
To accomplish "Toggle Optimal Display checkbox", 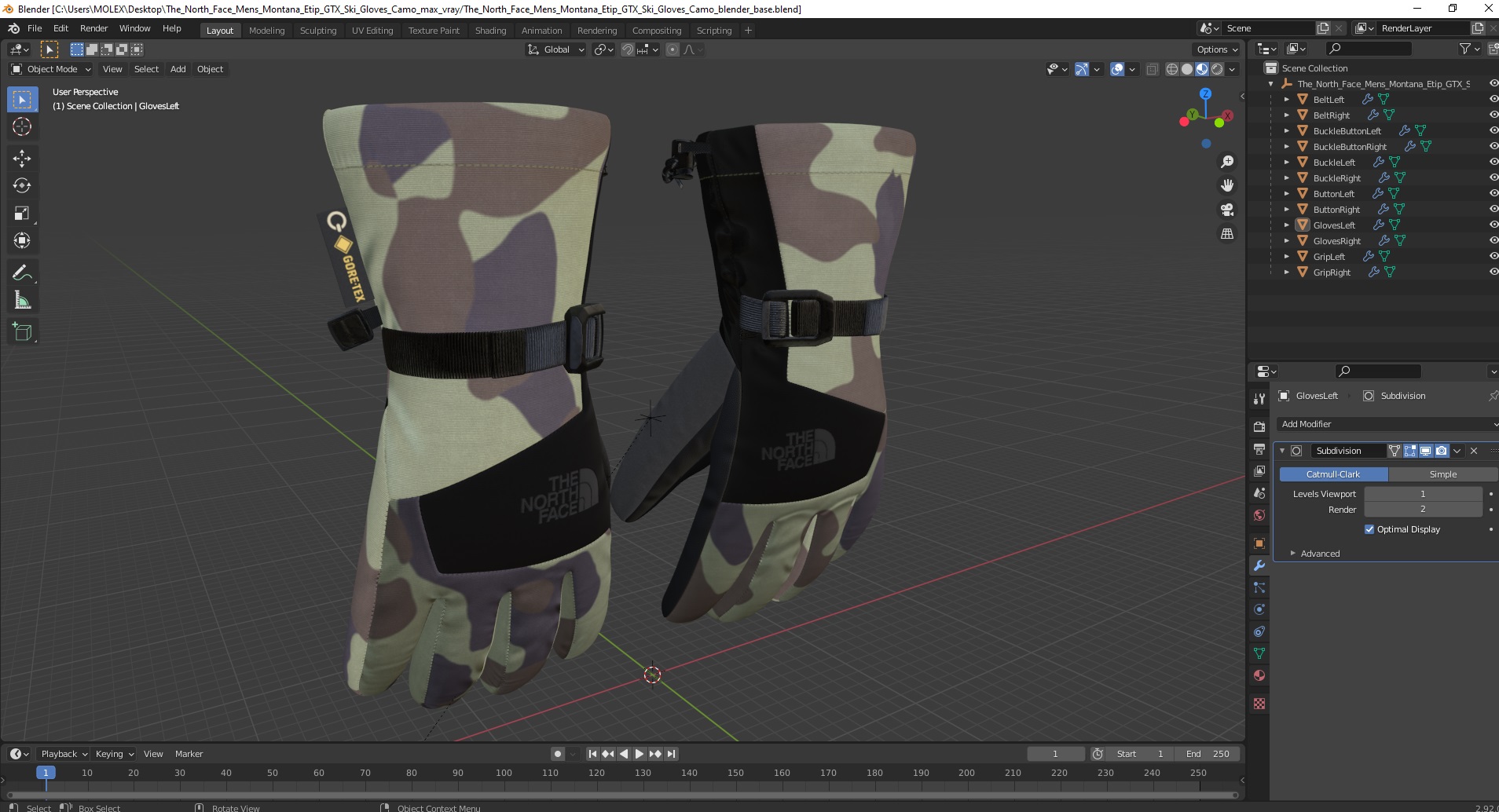I will point(1369,529).
